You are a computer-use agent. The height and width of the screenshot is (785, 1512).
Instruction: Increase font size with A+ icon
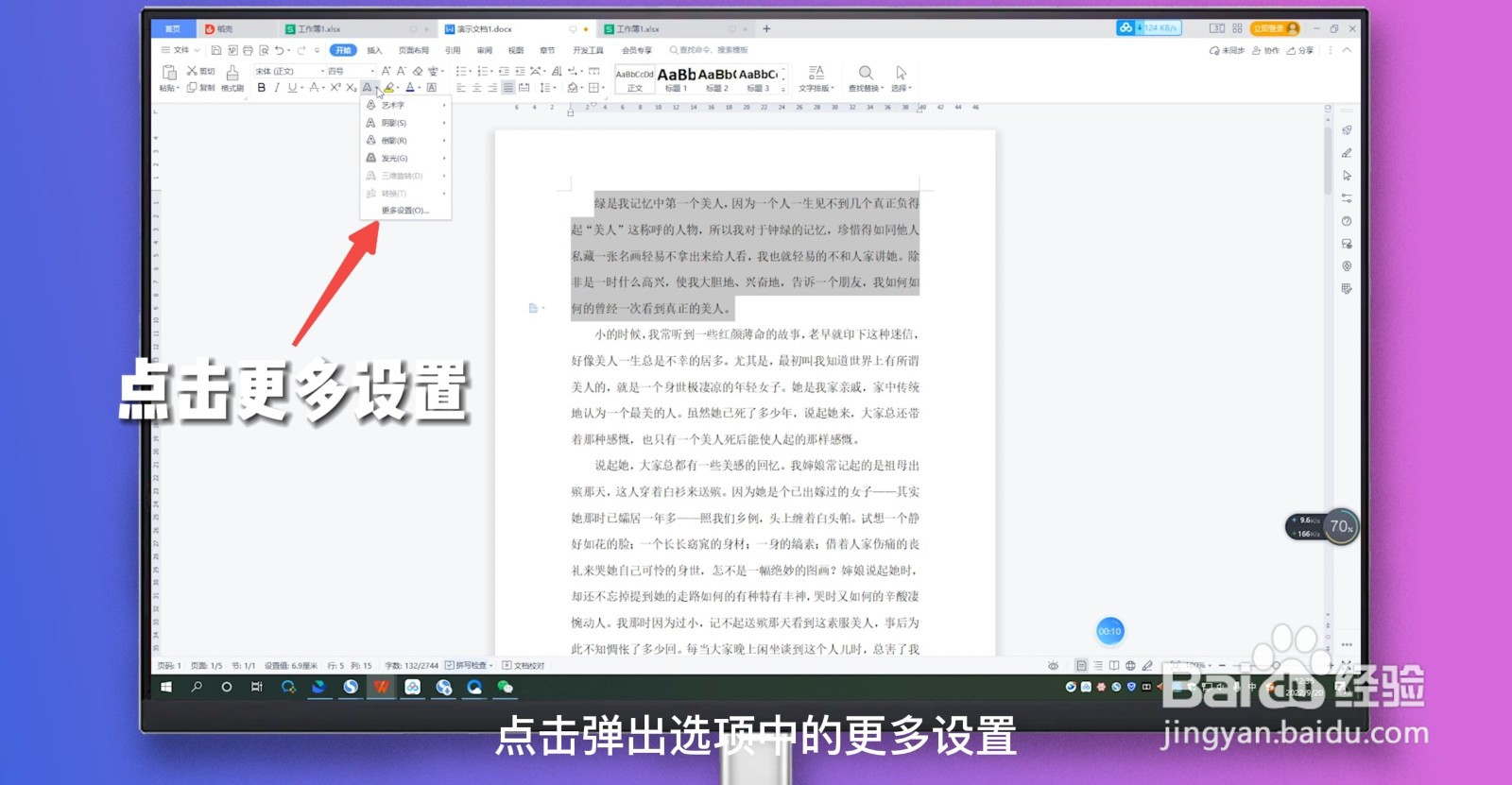tap(386, 71)
